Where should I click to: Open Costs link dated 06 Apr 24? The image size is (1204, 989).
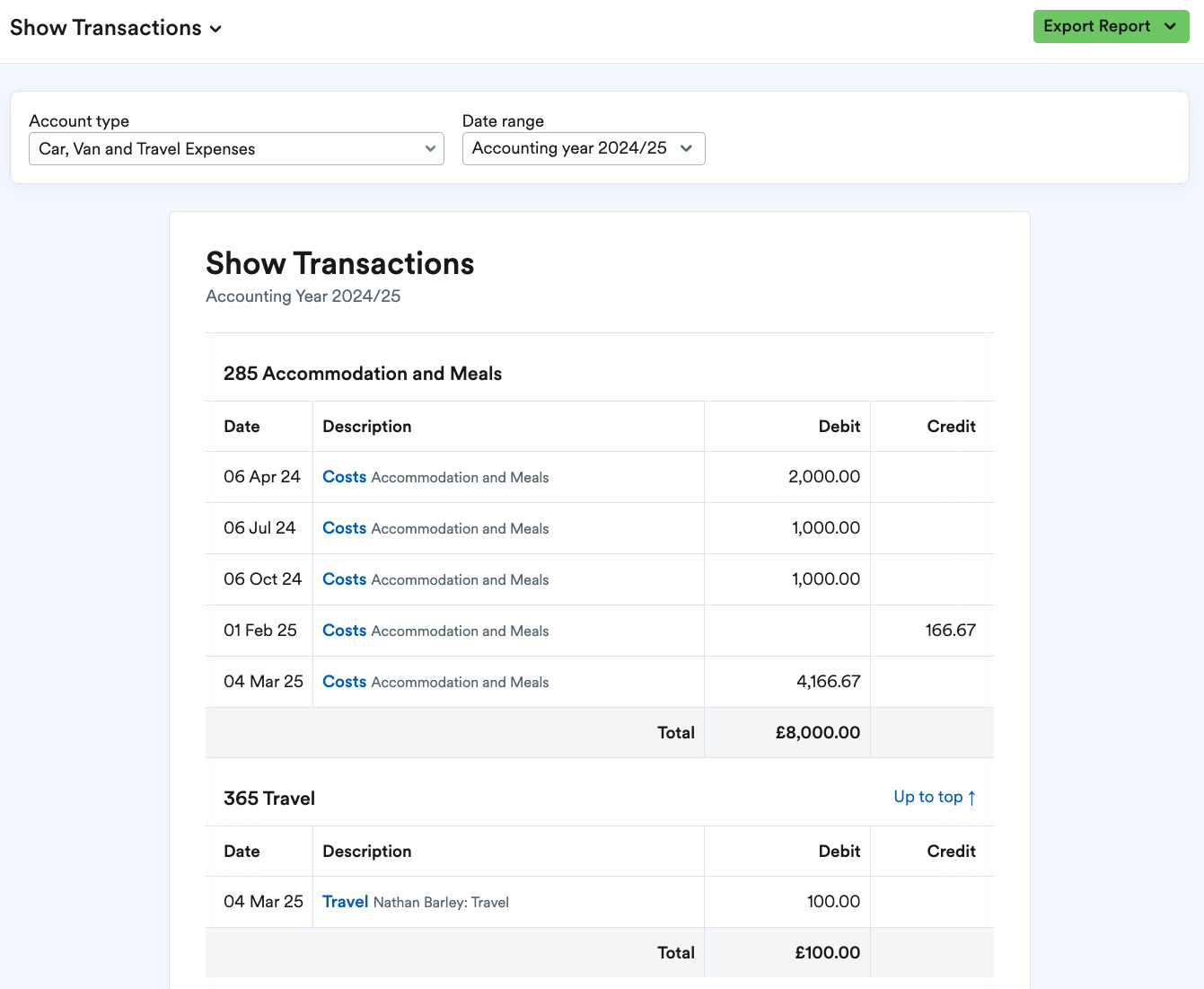coord(345,477)
